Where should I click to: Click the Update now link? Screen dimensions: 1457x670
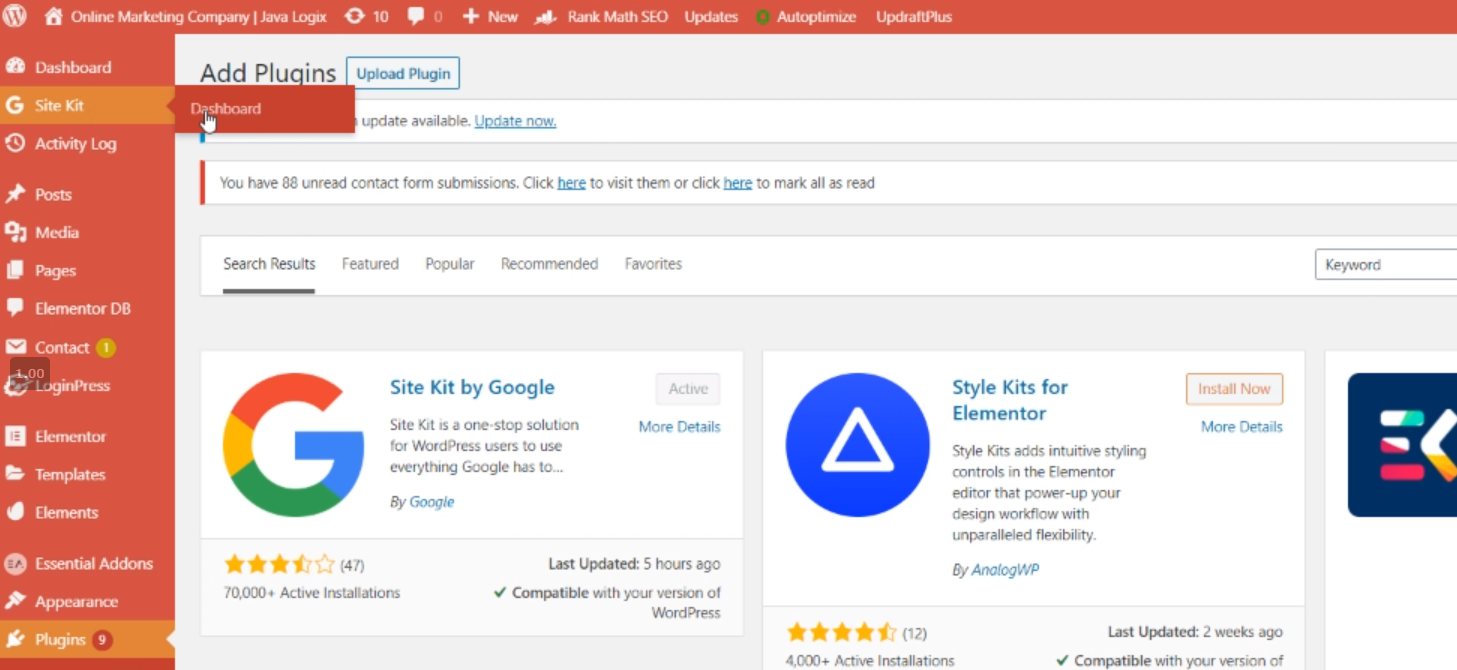click(515, 121)
